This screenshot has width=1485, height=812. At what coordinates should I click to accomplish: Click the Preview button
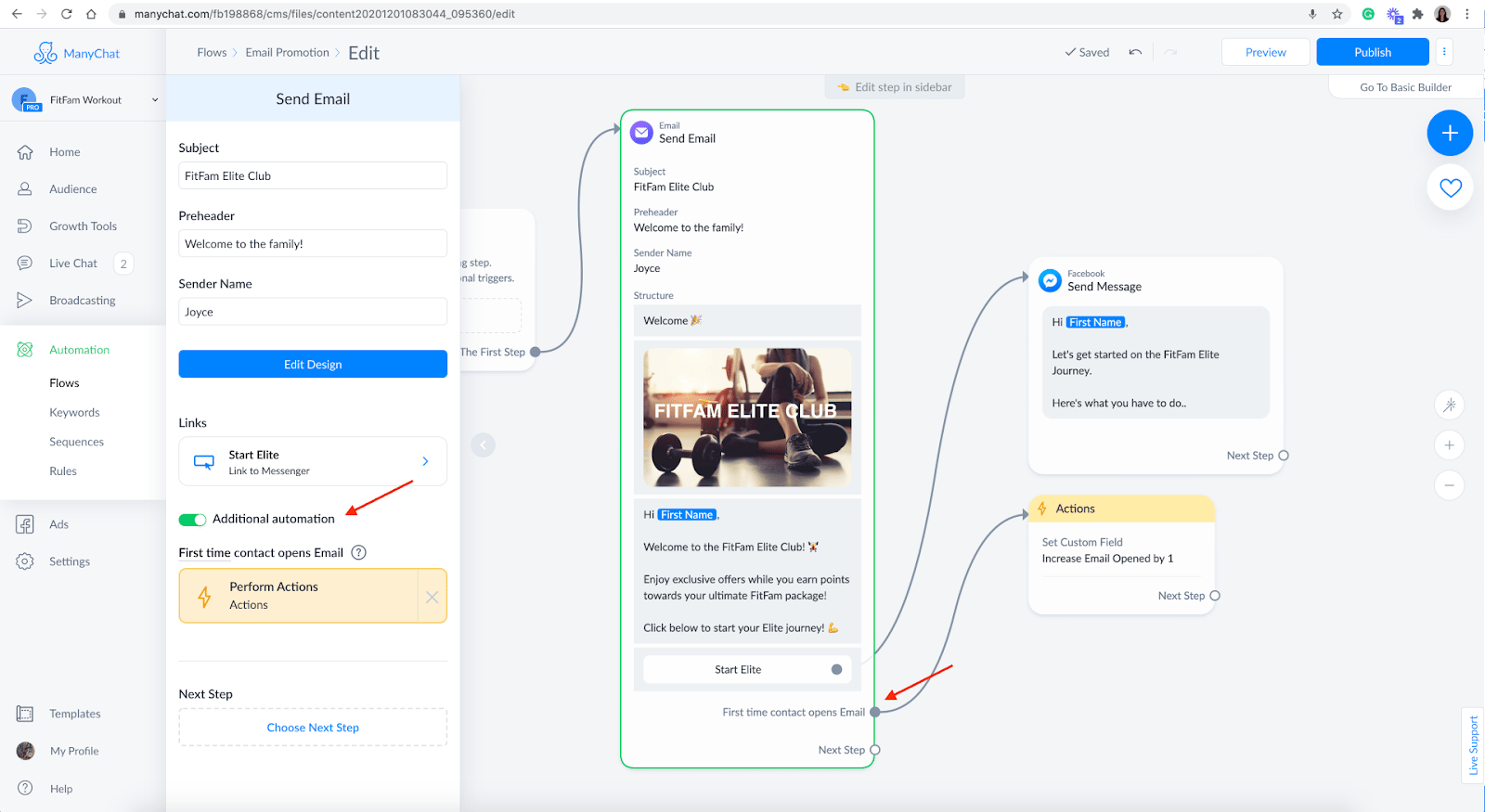[x=1266, y=53]
